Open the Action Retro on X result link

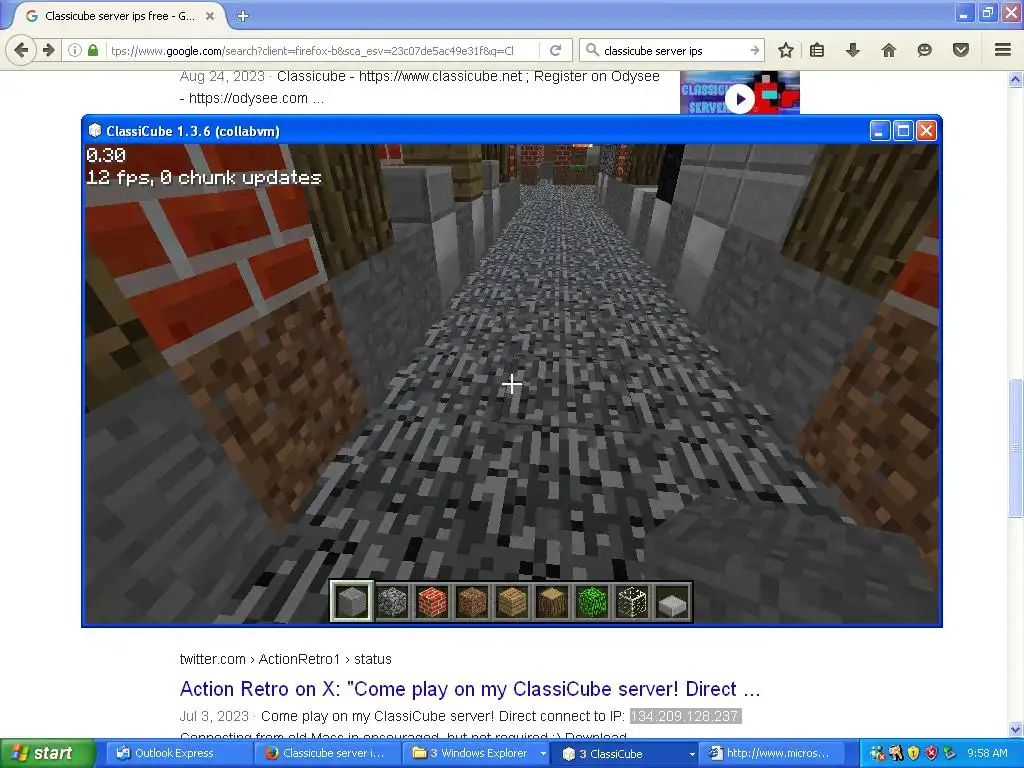pos(470,689)
